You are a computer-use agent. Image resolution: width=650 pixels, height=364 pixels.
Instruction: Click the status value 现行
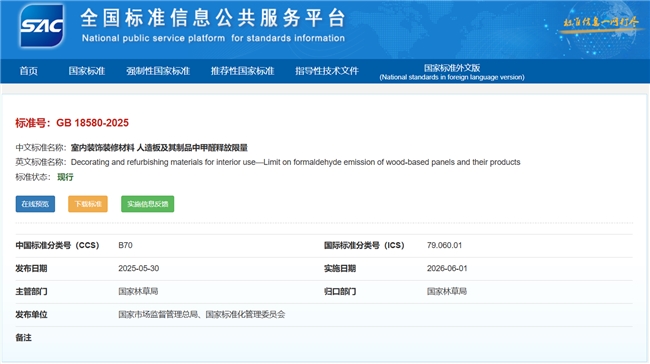[65, 177]
